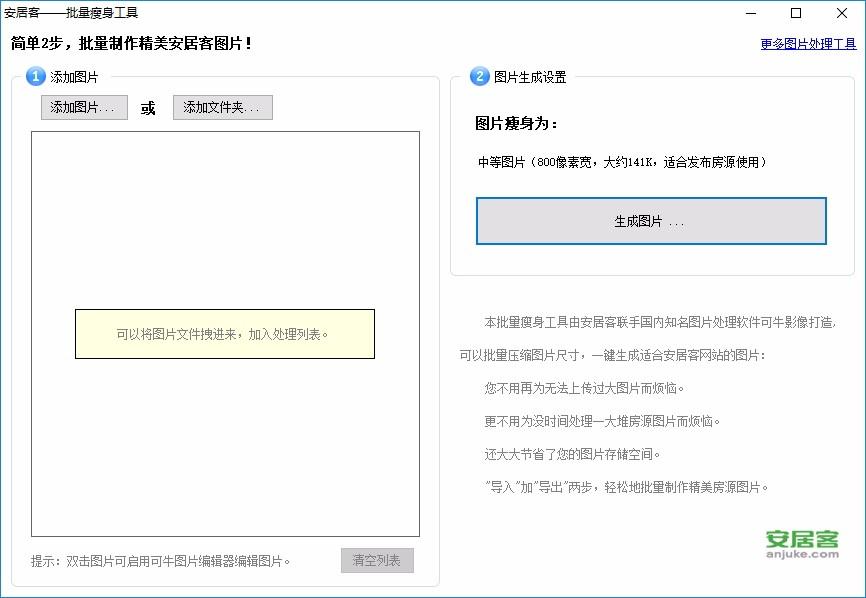Click the line 本批量瘦身工具由安居客联手
This screenshot has height=598, width=866.
tap(661, 322)
